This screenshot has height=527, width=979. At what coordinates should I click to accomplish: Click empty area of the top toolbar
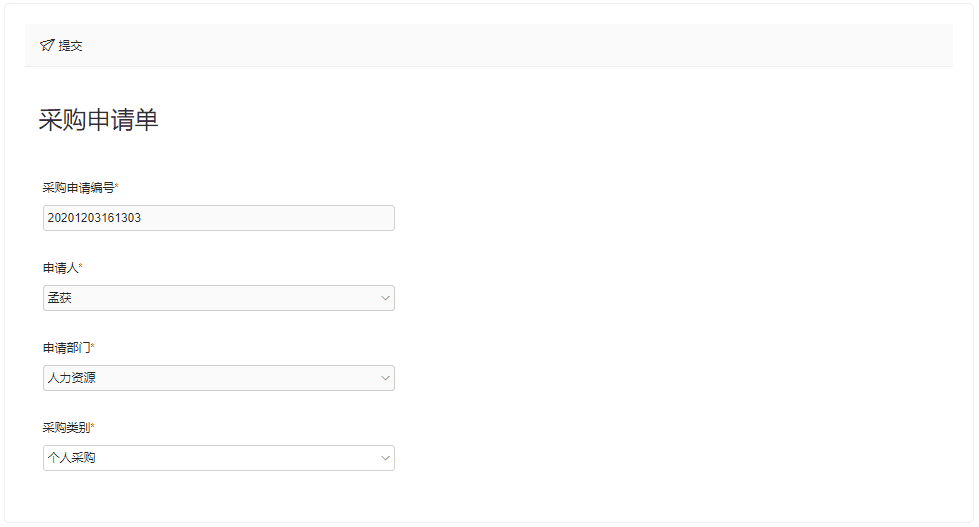click(500, 45)
